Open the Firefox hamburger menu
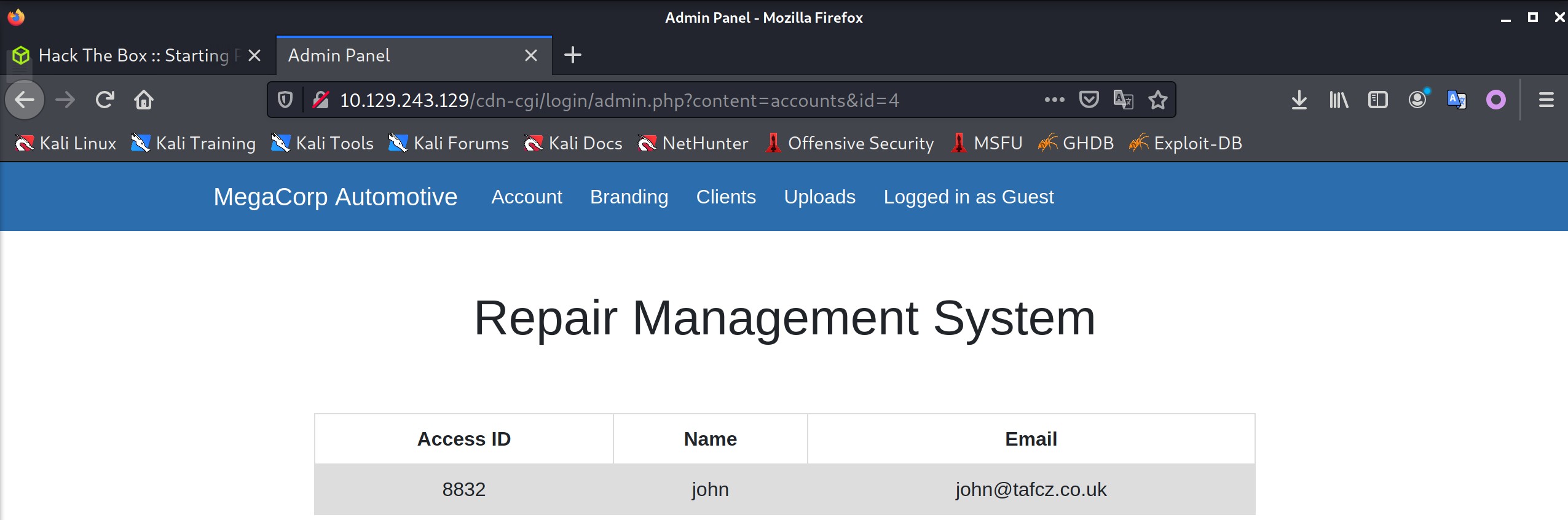 1546,100
